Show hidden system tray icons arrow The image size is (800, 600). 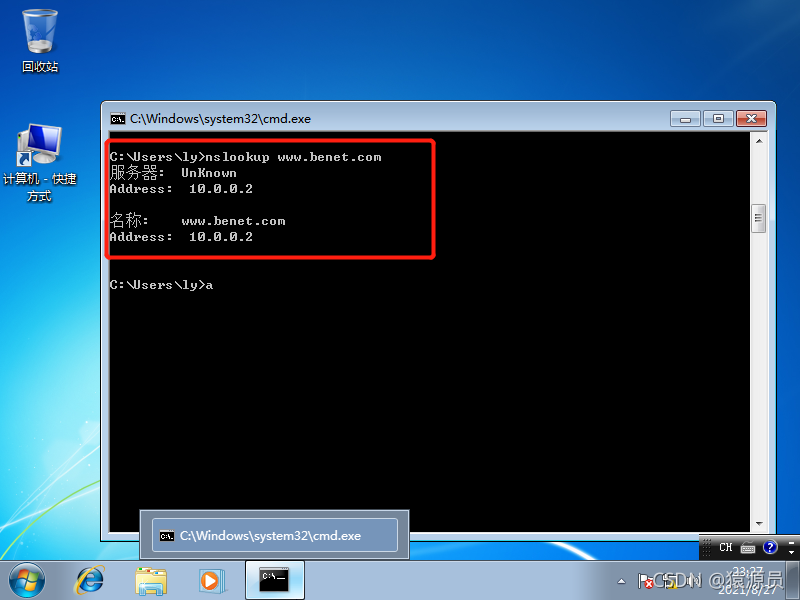(621, 581)
